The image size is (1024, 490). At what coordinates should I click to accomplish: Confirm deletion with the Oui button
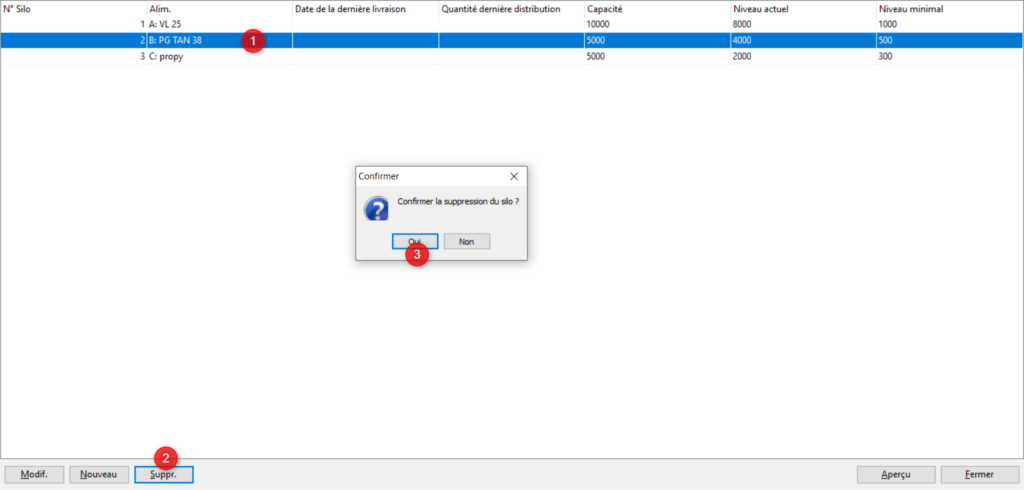[415, 241]
